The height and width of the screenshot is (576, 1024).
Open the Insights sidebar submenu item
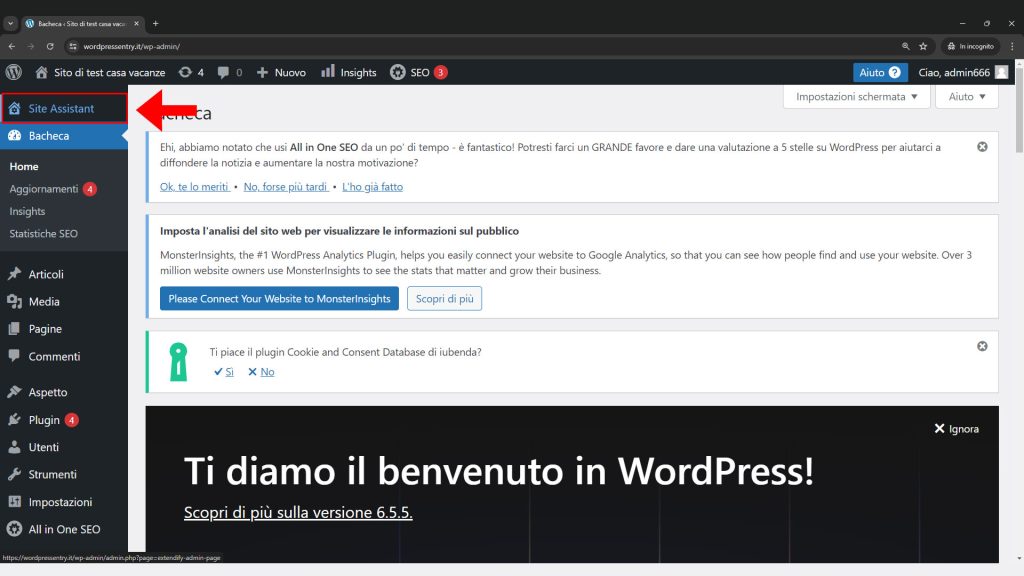(27, 212)
